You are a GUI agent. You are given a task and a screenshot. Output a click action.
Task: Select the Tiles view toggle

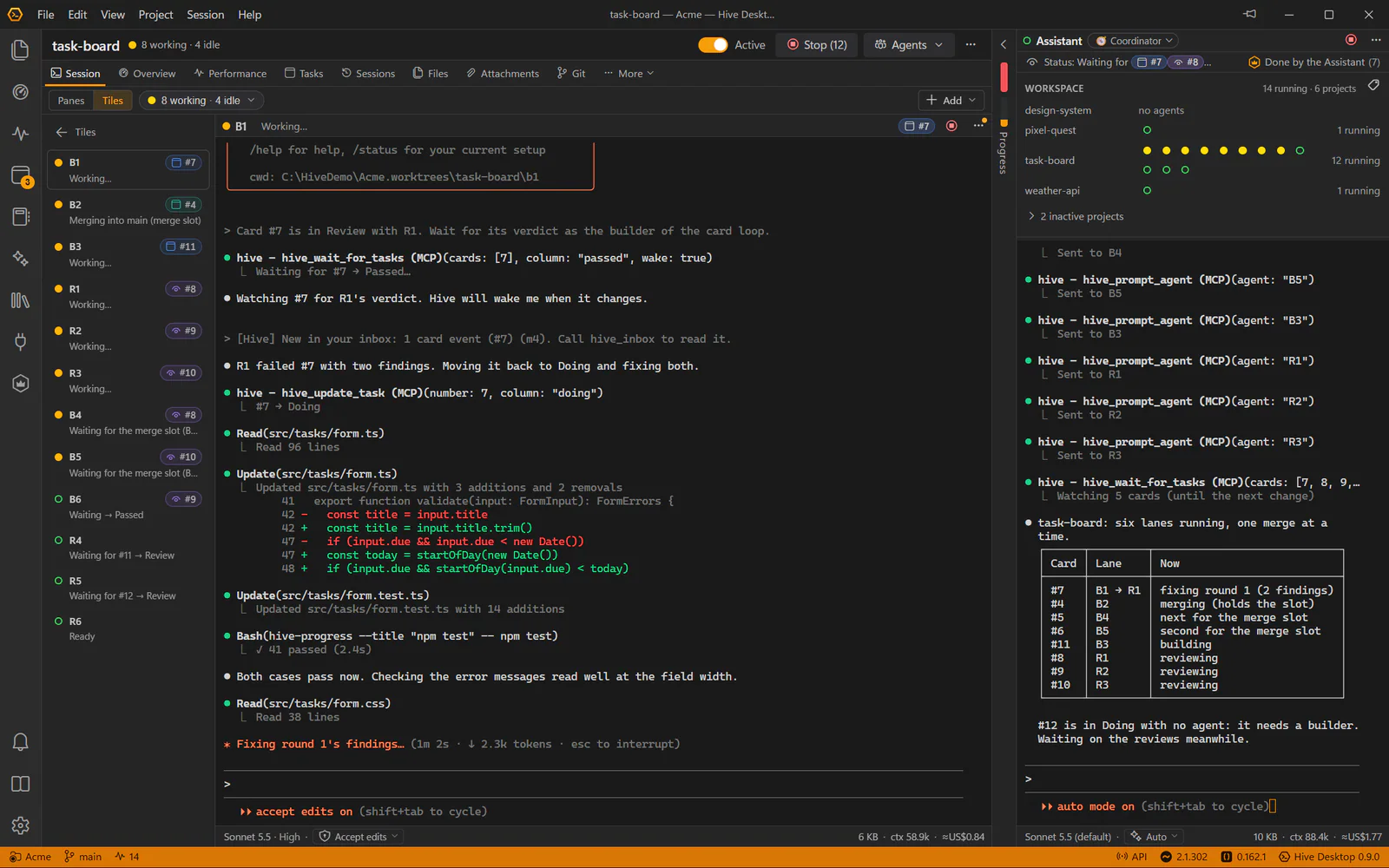(113, 101)
